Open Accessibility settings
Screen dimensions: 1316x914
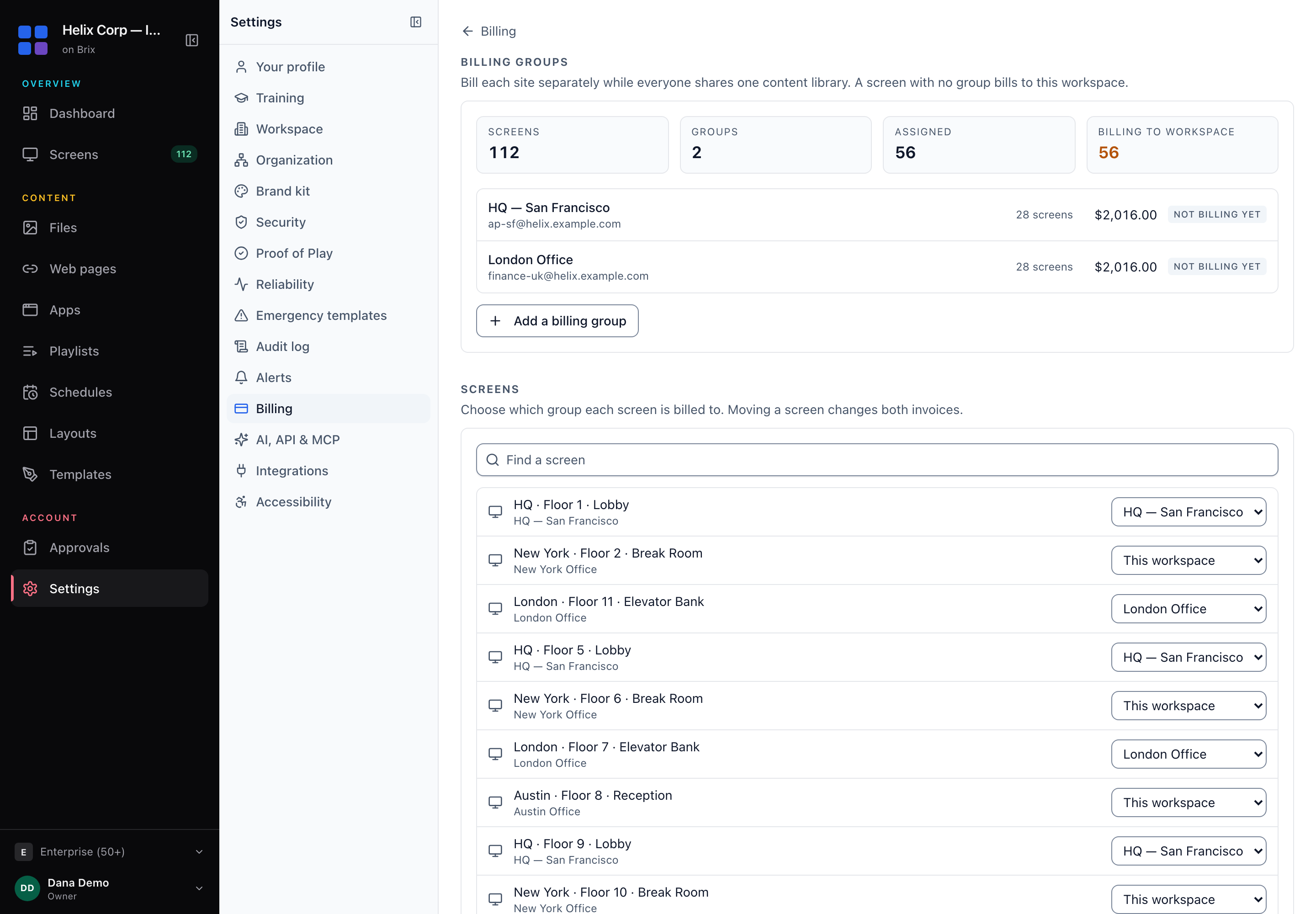click(329, 502)
